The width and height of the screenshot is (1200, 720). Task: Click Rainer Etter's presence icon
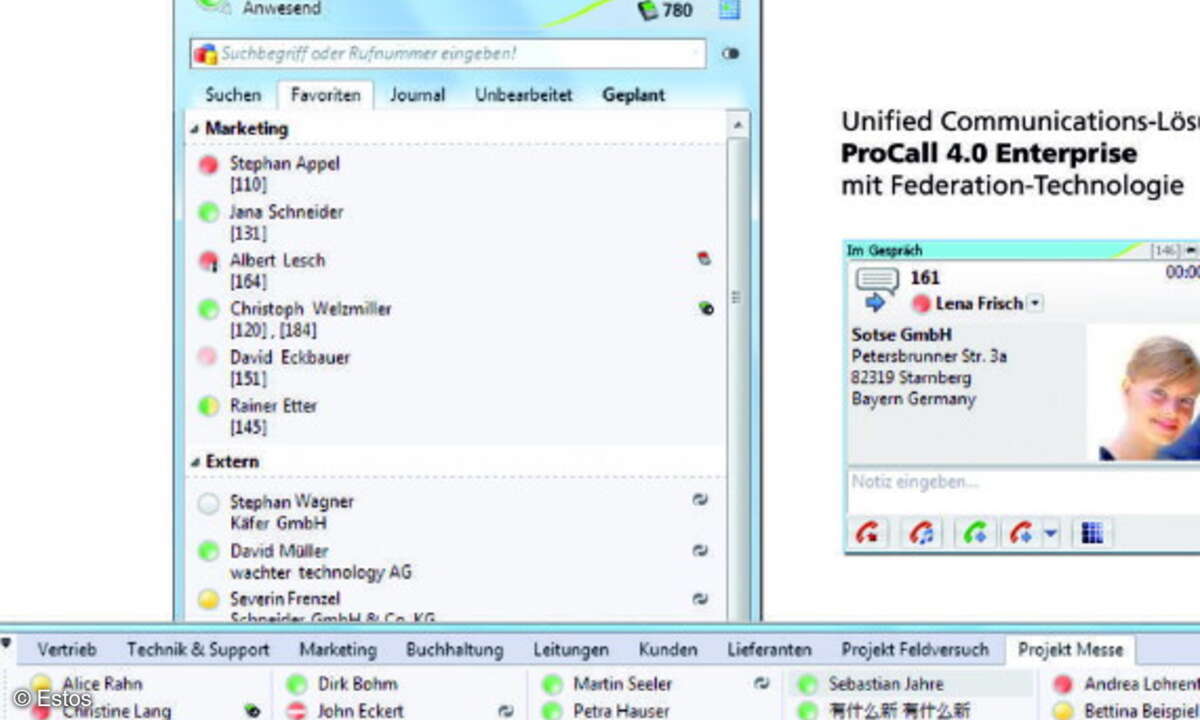point(208,407)
